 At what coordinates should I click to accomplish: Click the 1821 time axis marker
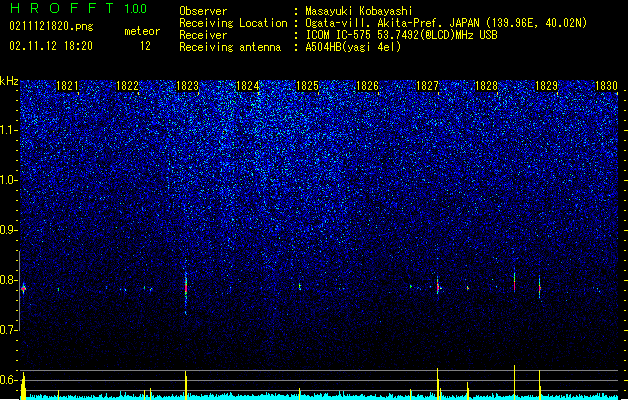67,86
